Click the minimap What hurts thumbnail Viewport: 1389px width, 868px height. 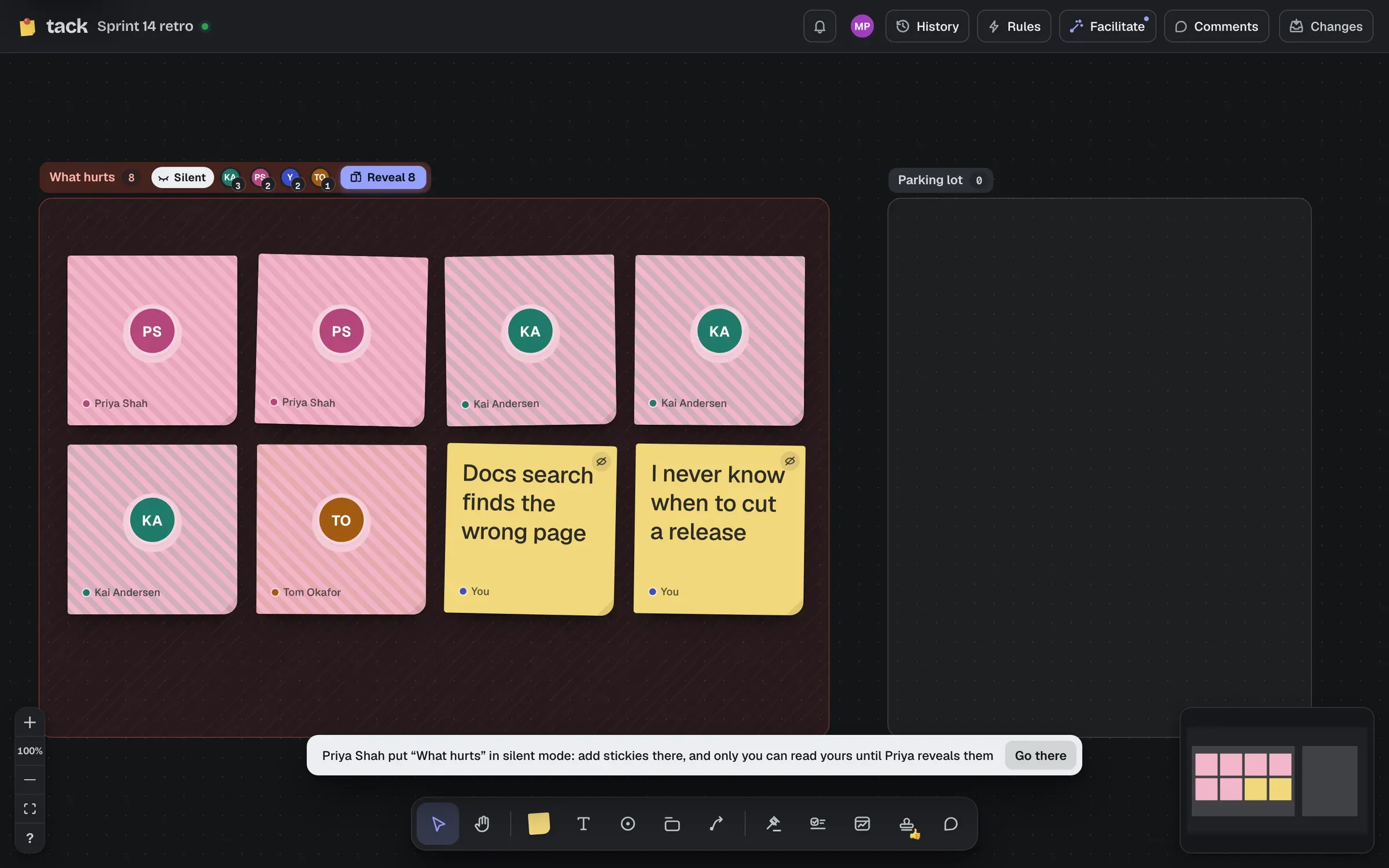pos(1243,780)
